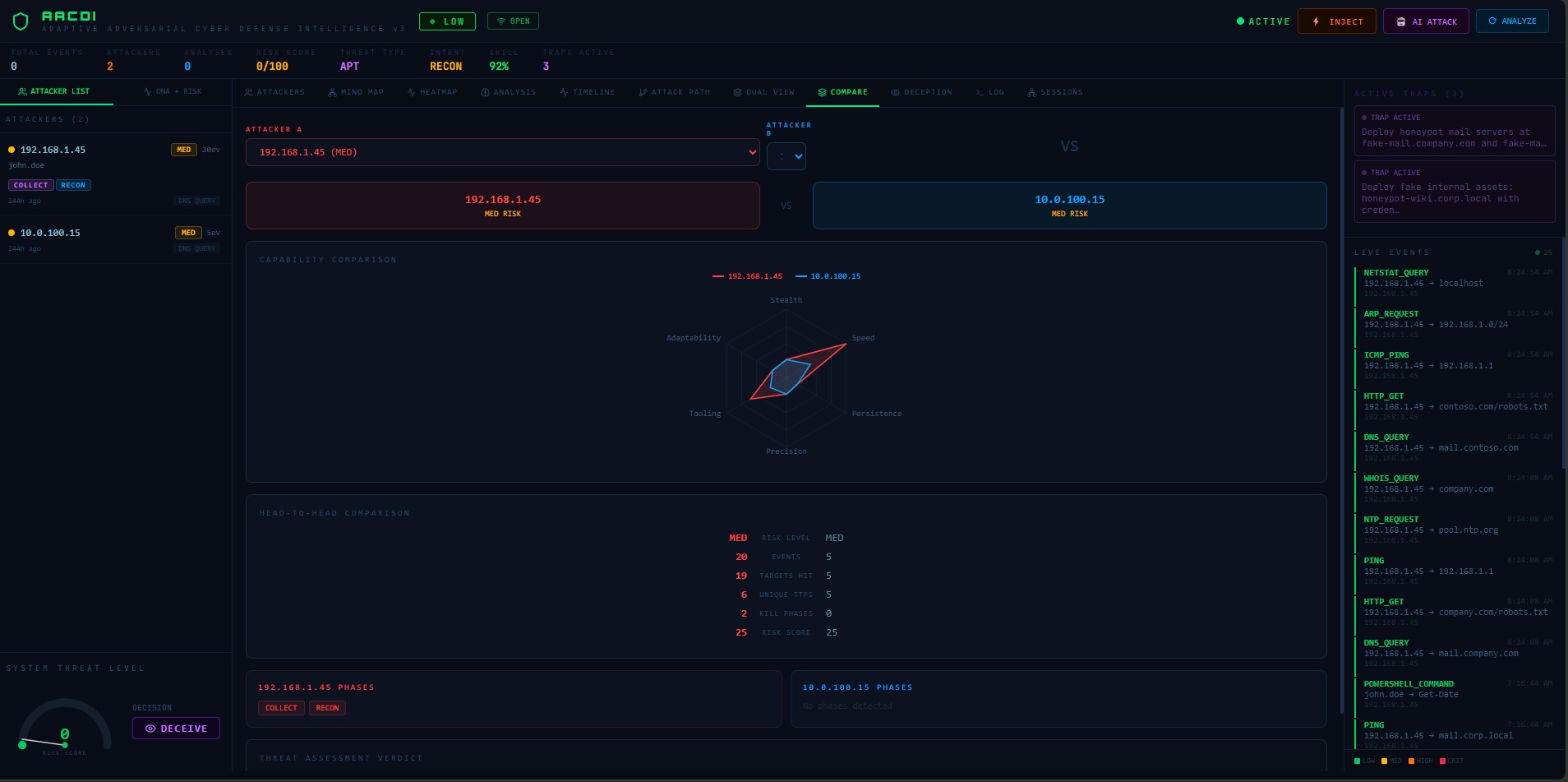1568x782 pixels.
Task: Click the COLLECT tag in 192.168.1.45 Phases
Action: click(x=281, y=708)
